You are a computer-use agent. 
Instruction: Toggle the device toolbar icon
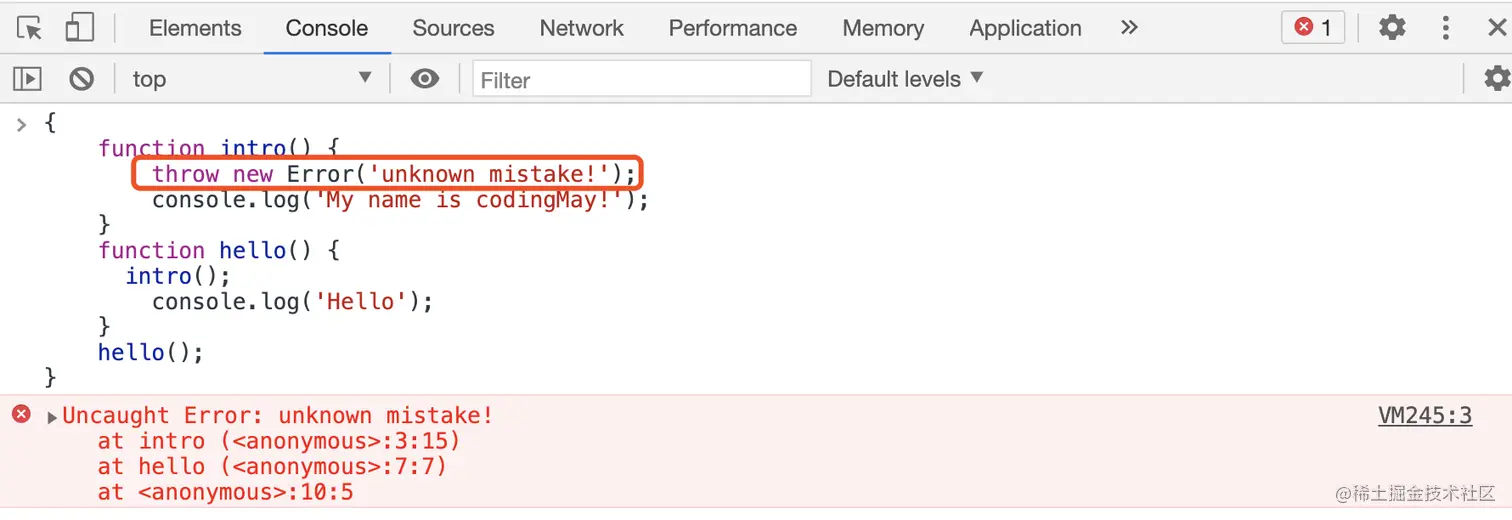tap(79, 28)
